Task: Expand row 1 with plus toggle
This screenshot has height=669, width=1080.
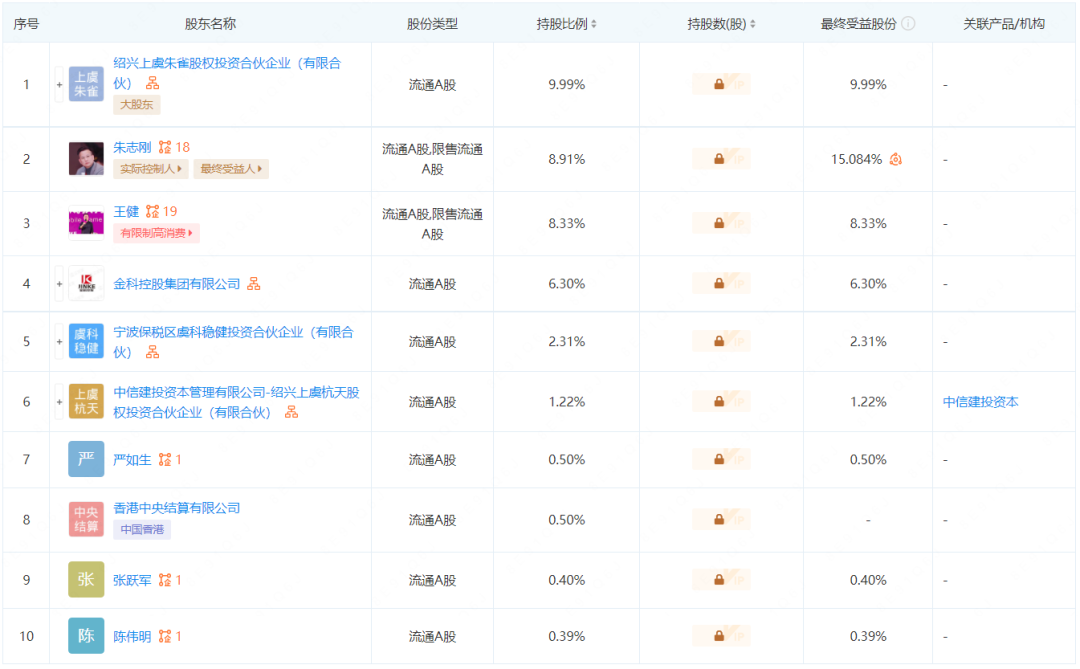Action: [59, 85]
